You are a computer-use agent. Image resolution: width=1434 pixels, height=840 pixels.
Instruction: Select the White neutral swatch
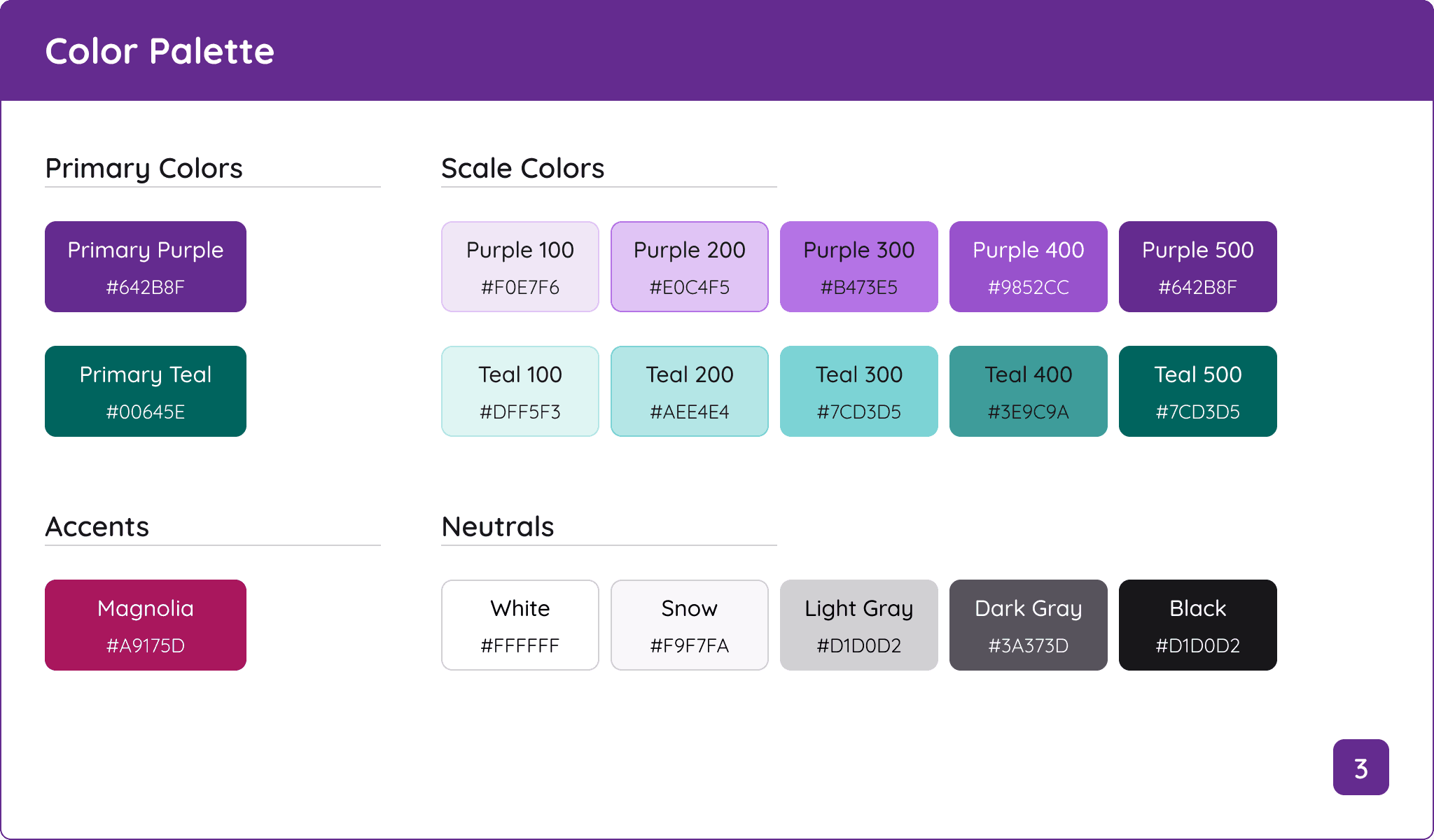(x=520, y=625)
